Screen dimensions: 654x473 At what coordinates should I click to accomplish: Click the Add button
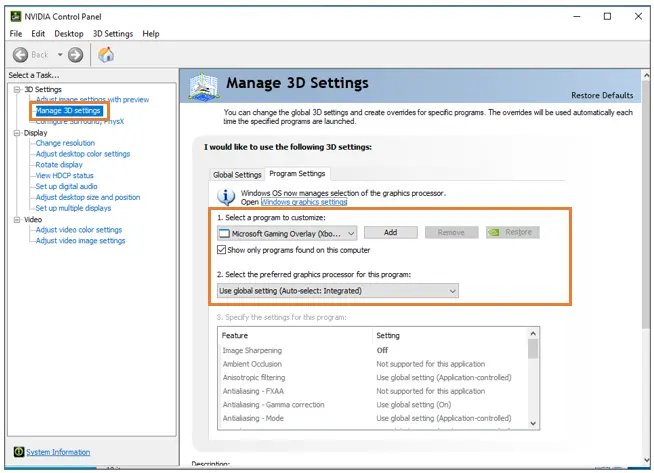[390, 232]
